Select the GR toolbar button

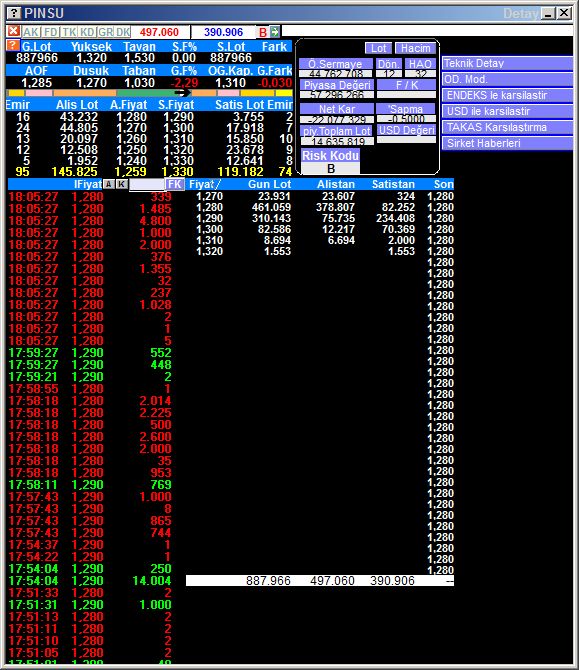click(x=105, y=32)
